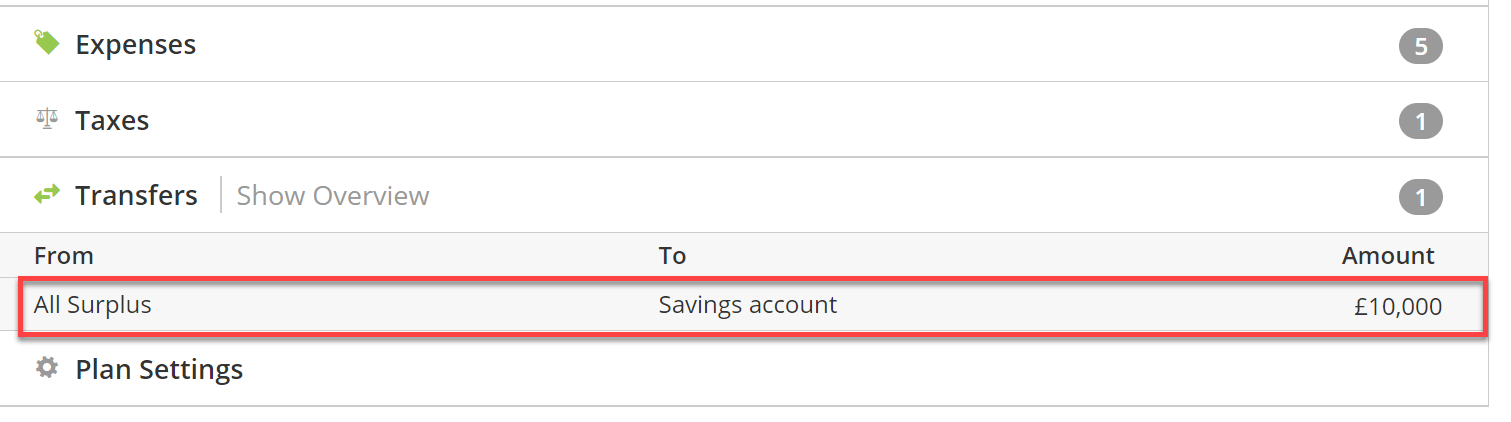
Task: Click the Savings account destination cell
Action: point(747,305)
